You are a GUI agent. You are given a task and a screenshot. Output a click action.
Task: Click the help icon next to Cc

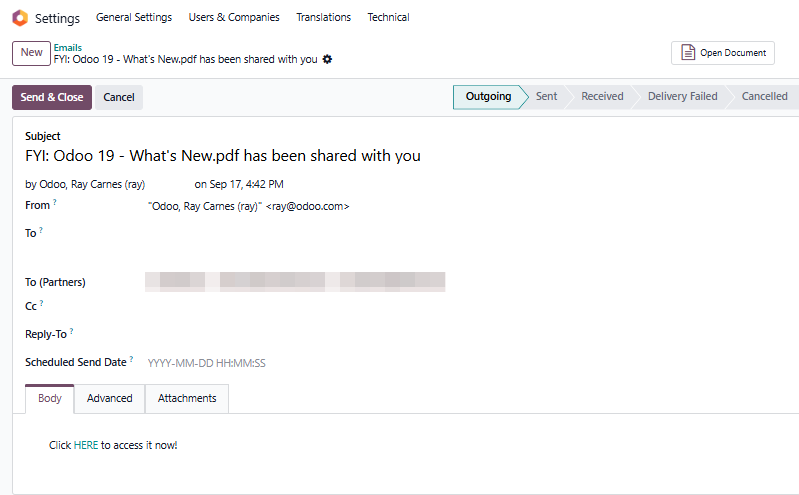pyautogui.click(x=42, y=304)
